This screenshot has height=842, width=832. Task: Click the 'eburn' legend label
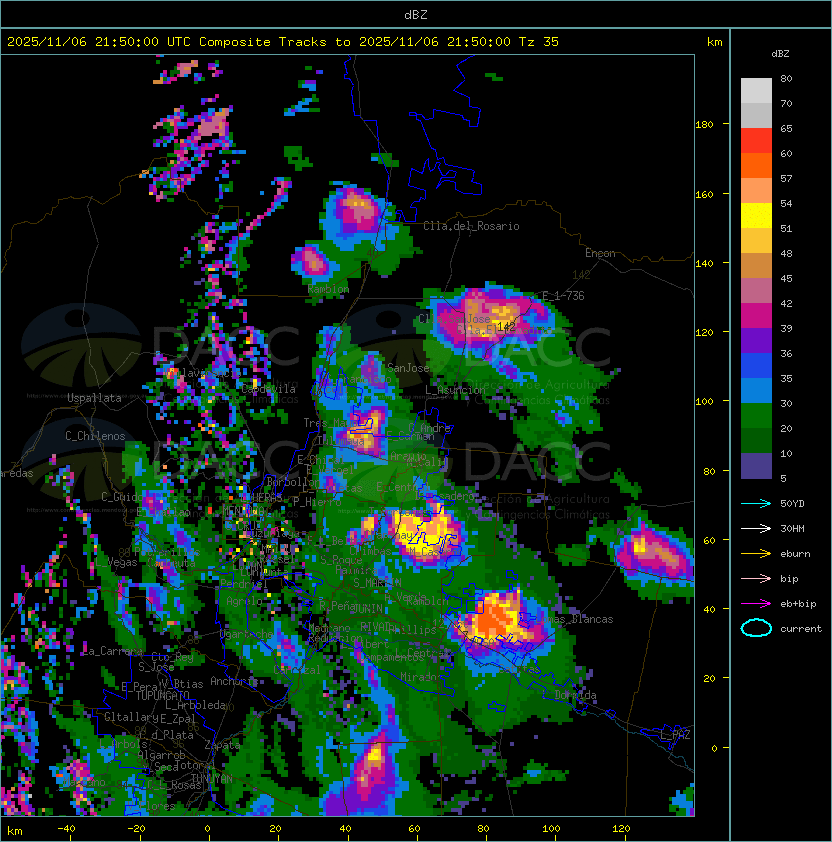pos(795,554)
